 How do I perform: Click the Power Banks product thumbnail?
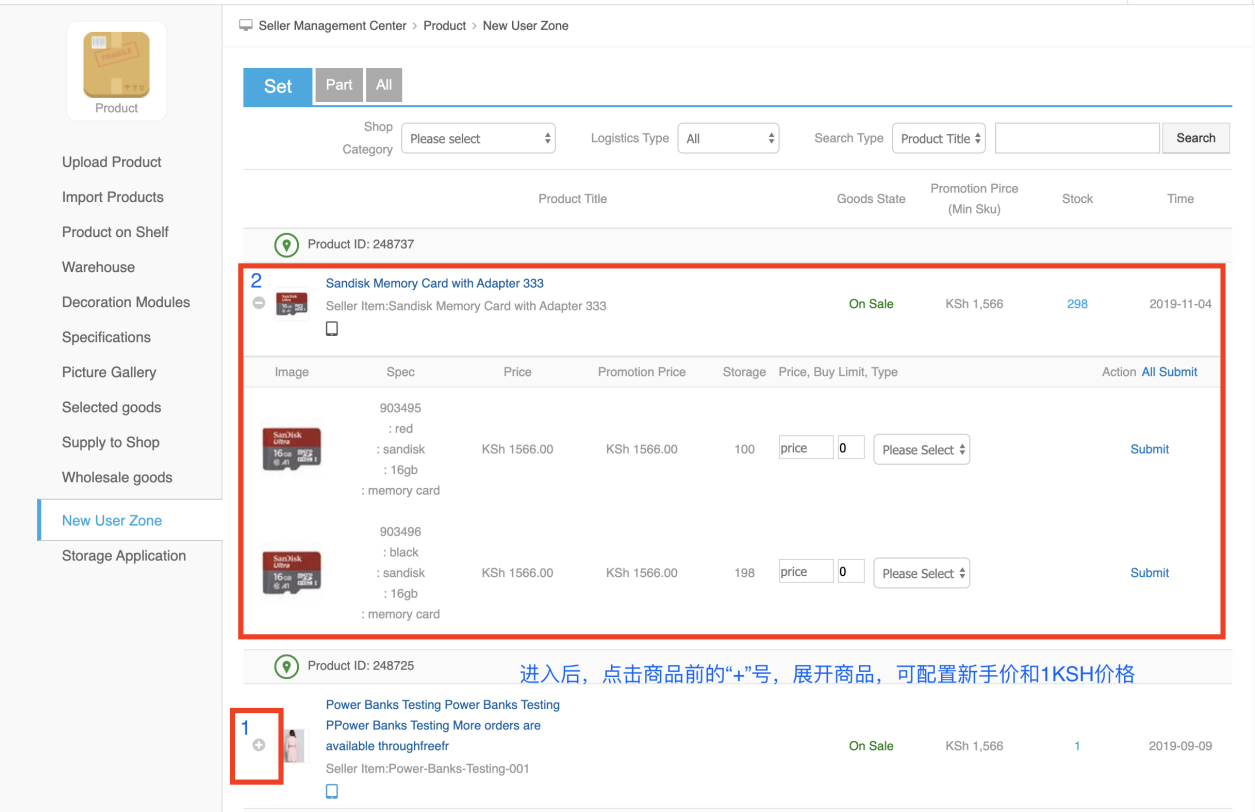293,746
